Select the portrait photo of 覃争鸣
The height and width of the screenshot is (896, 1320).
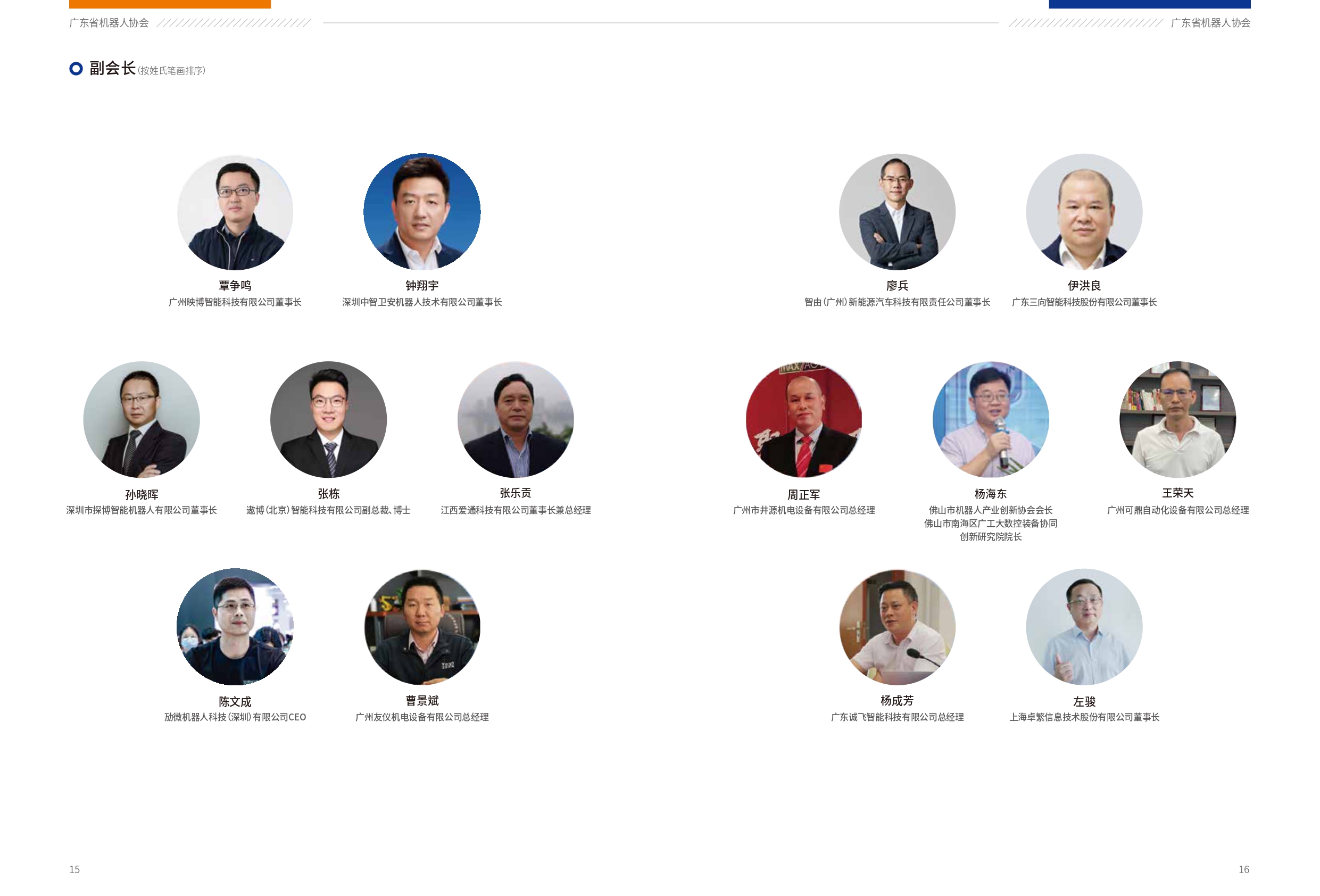click(x=235, y=212)
